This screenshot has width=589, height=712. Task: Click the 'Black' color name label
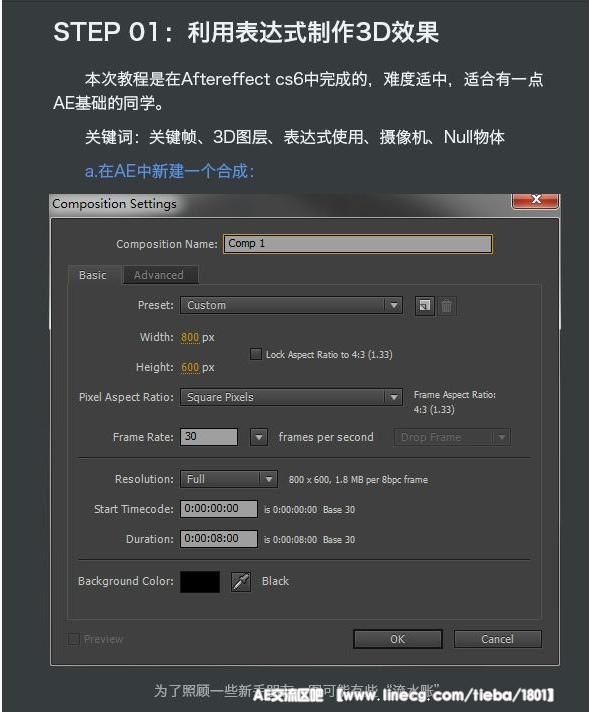pos(275,581)
